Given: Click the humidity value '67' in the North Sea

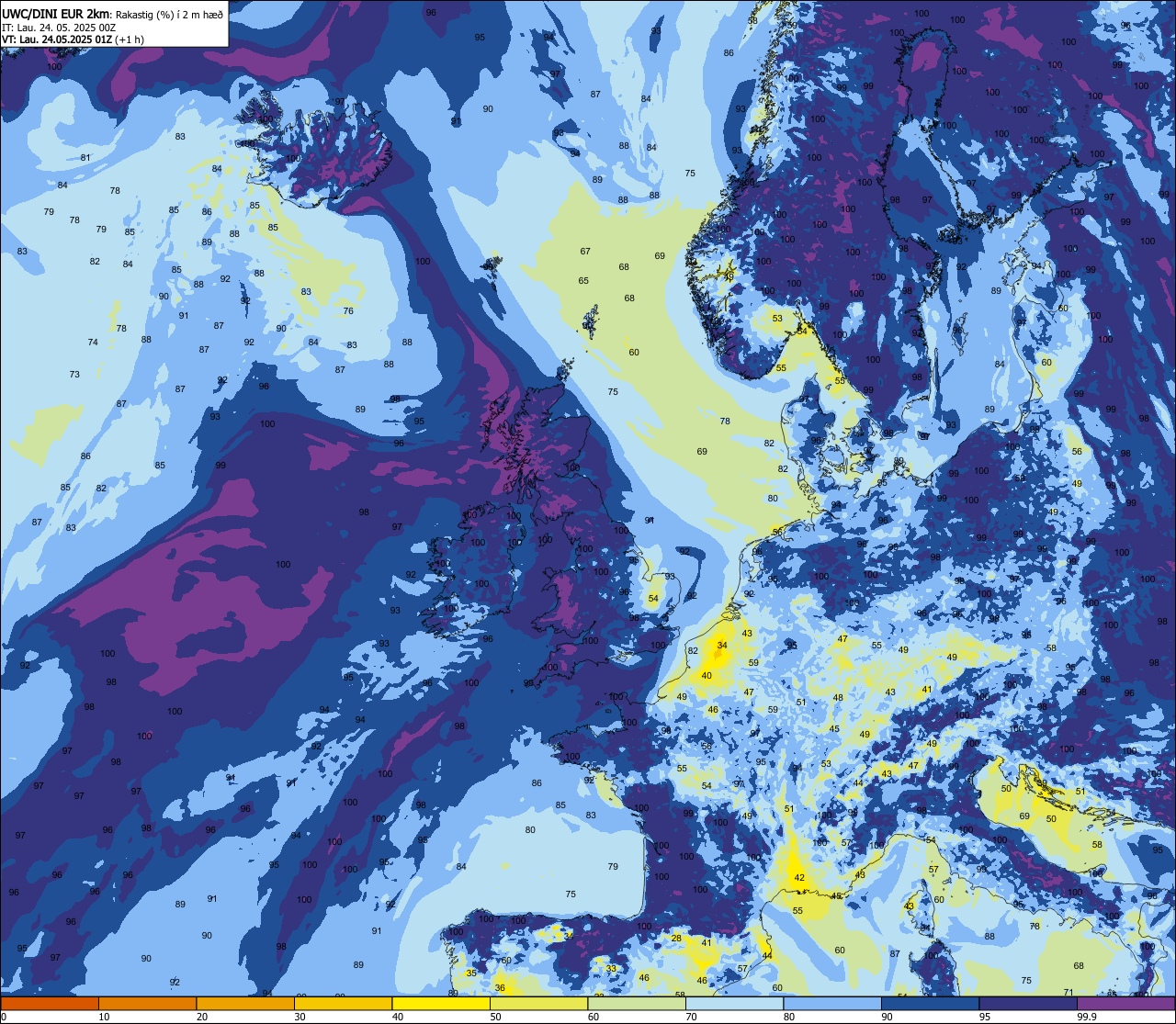Looking at the screenshot, I should [x=585, y=252].
